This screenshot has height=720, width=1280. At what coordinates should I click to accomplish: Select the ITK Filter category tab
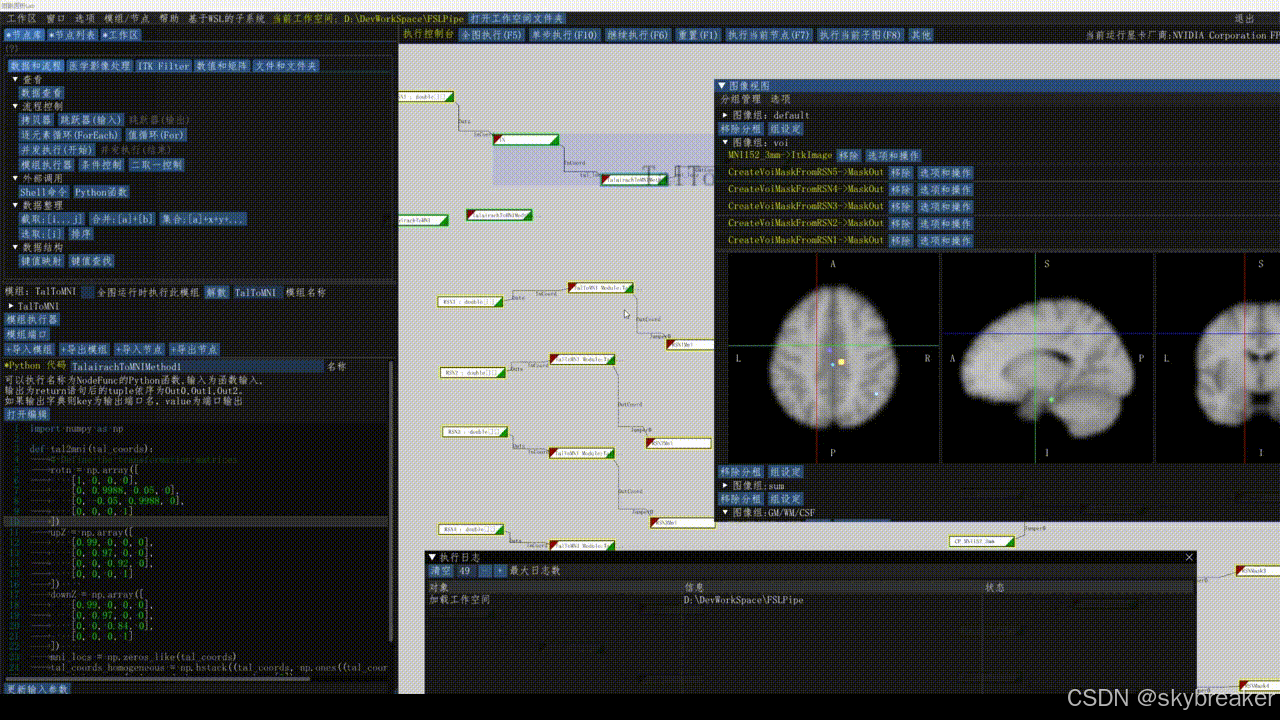164,66
